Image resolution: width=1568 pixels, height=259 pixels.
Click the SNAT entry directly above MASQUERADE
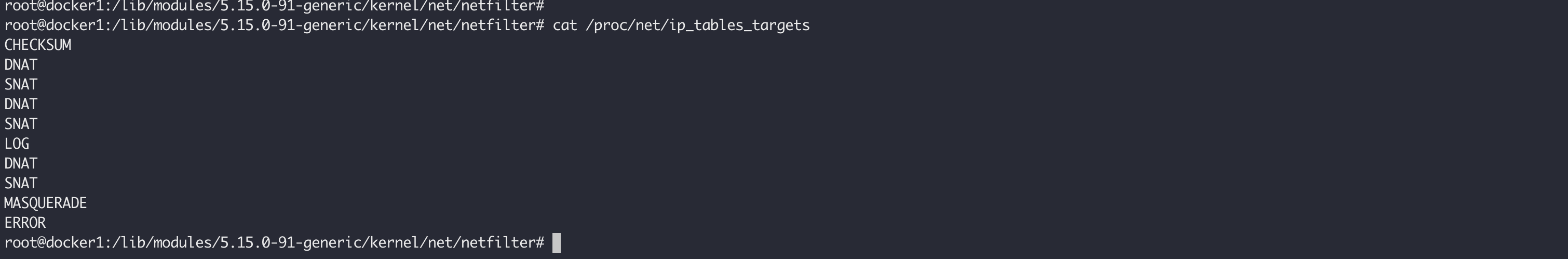pos(21,183)
